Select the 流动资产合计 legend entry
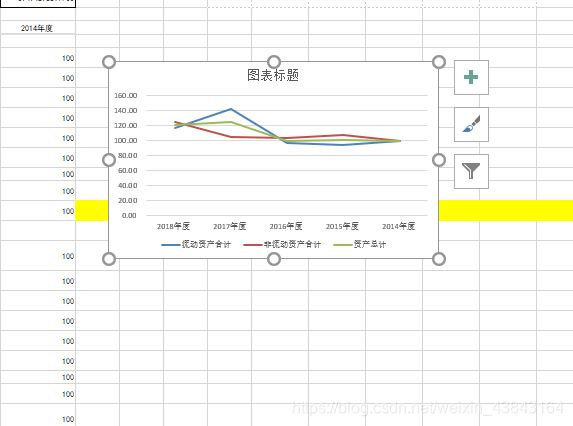573x426 pixels. tap(196, 244)
